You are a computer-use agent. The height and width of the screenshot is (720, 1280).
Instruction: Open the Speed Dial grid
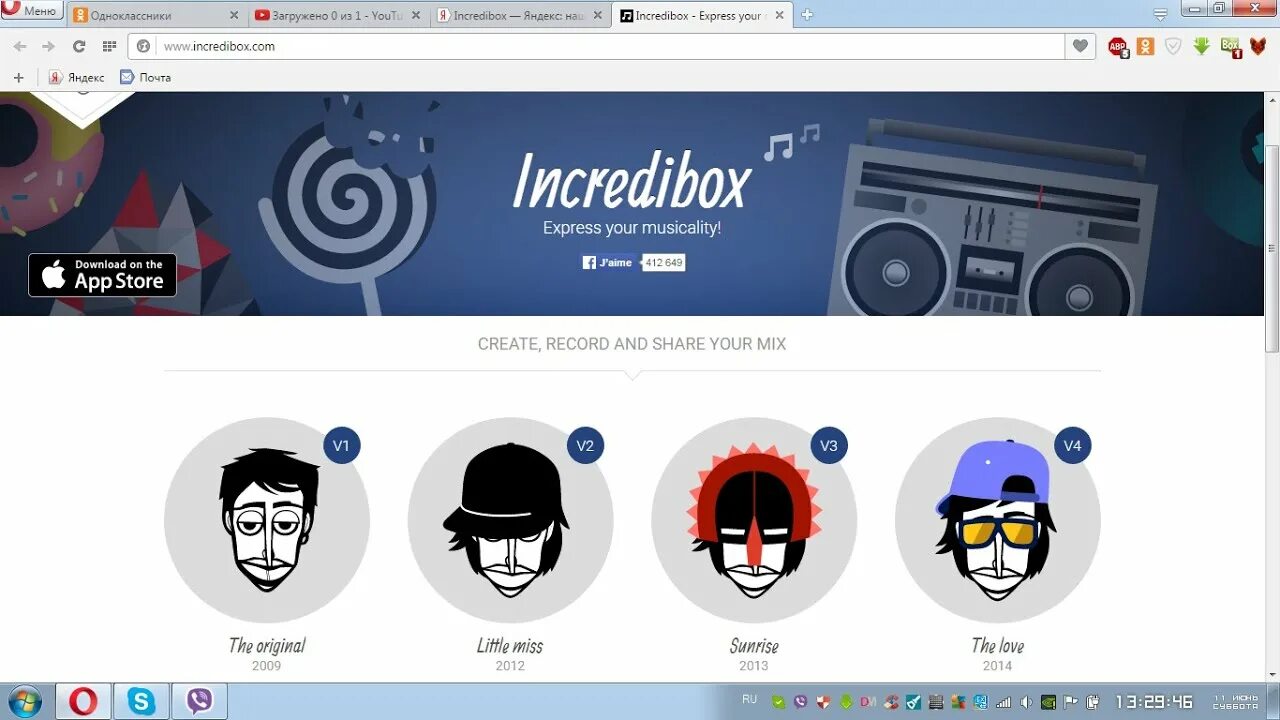109,46
